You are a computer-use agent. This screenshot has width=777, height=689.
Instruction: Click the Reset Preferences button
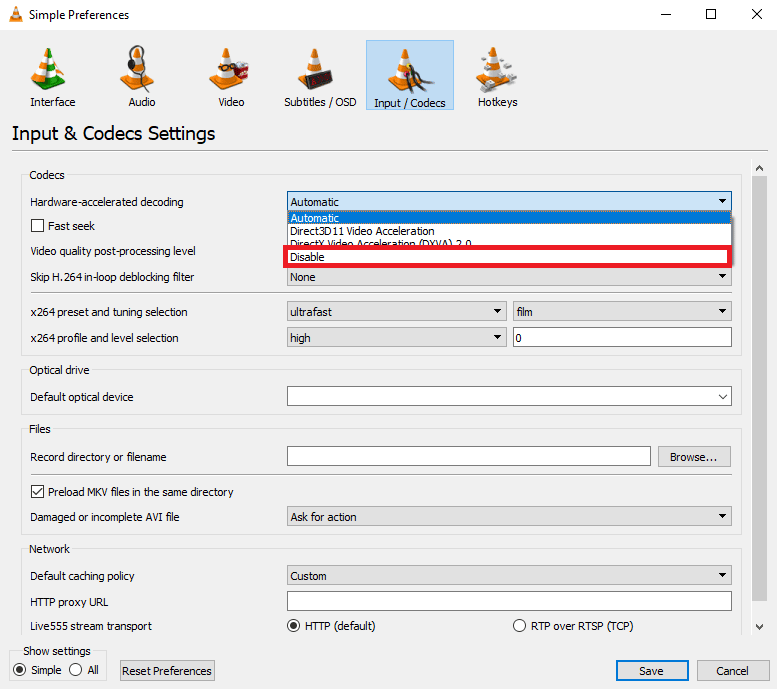pos(167,671)
